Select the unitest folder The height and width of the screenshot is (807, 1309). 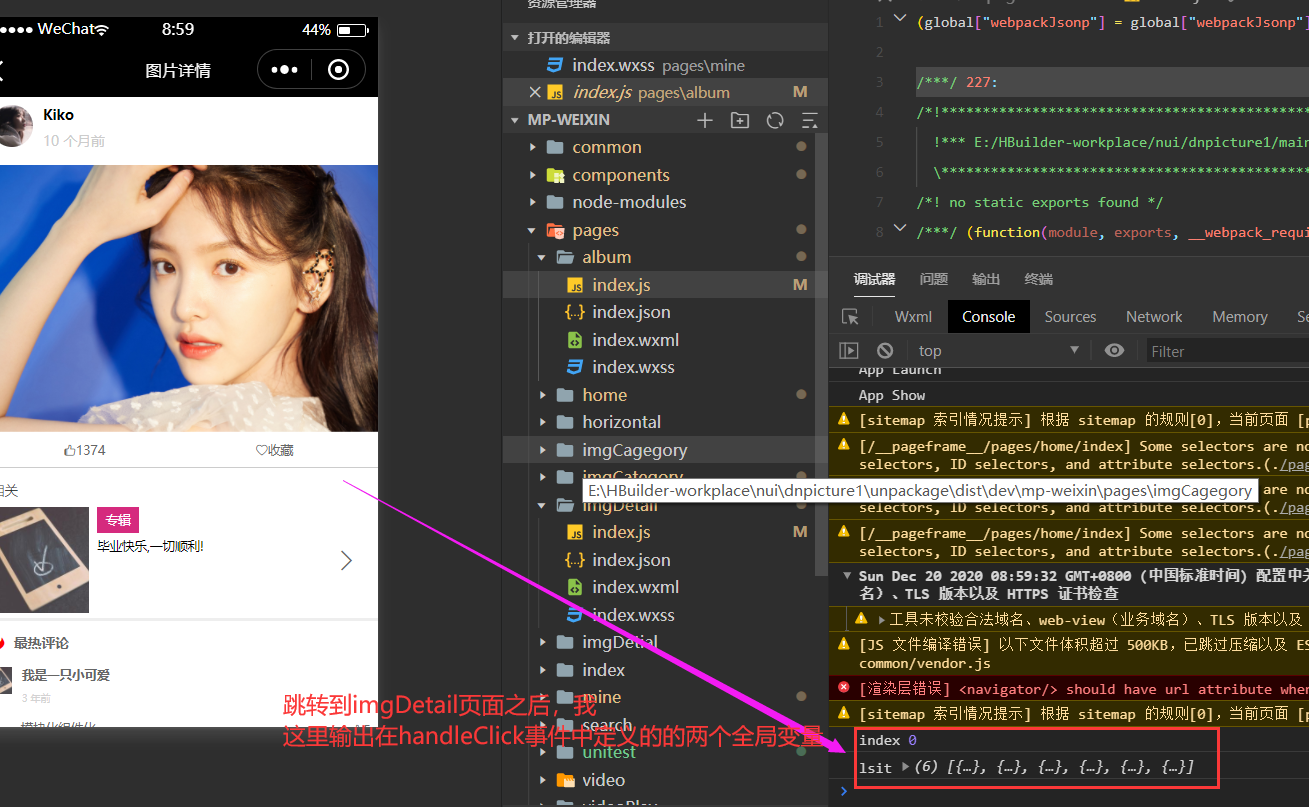click(609, 752)
